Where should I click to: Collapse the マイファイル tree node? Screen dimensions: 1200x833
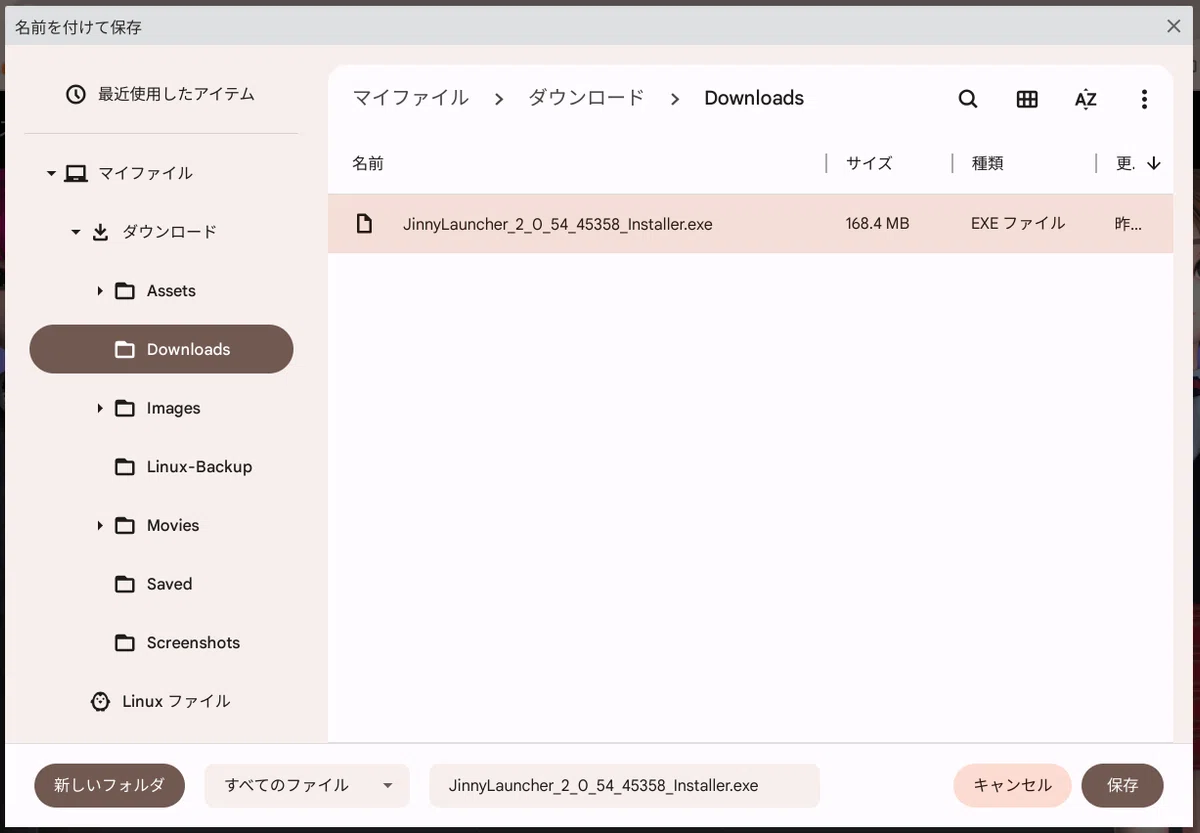click(x=51, y=174)
